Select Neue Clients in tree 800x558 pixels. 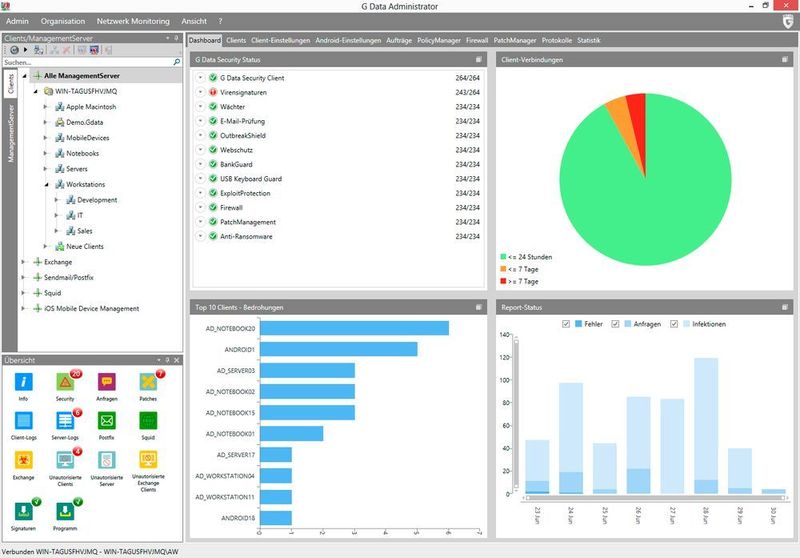click(85, 246)
